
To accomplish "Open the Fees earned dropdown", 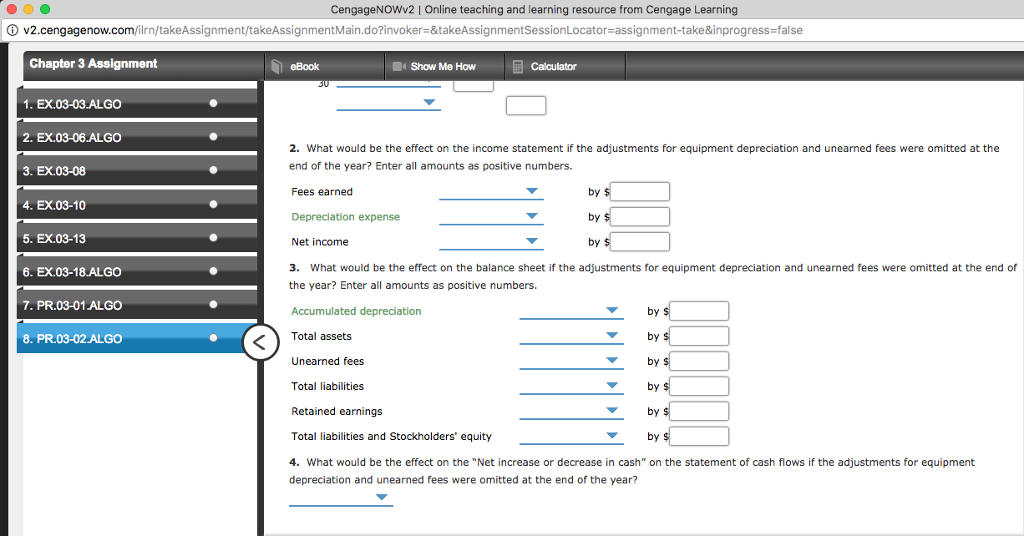I will pos(491,192).
